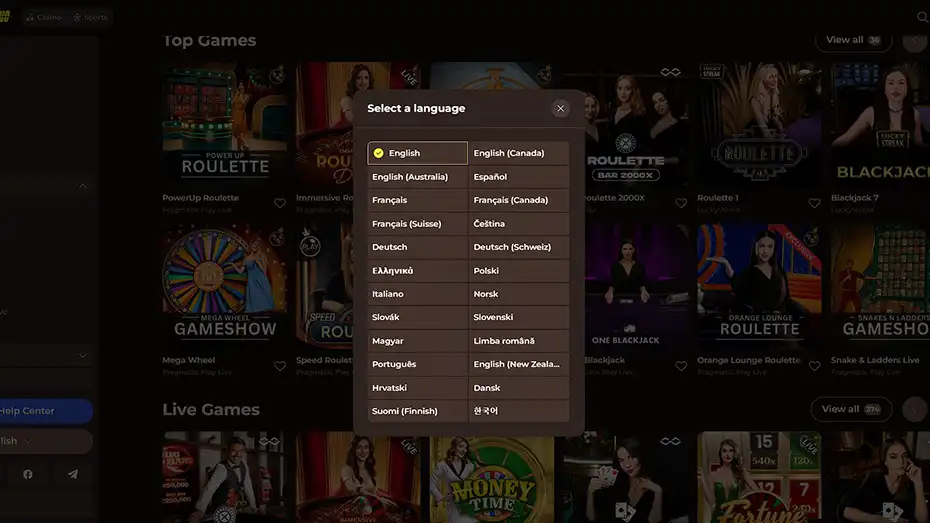View all Top Games
This screenshot has height=523, width=930.
click(853, 40)
